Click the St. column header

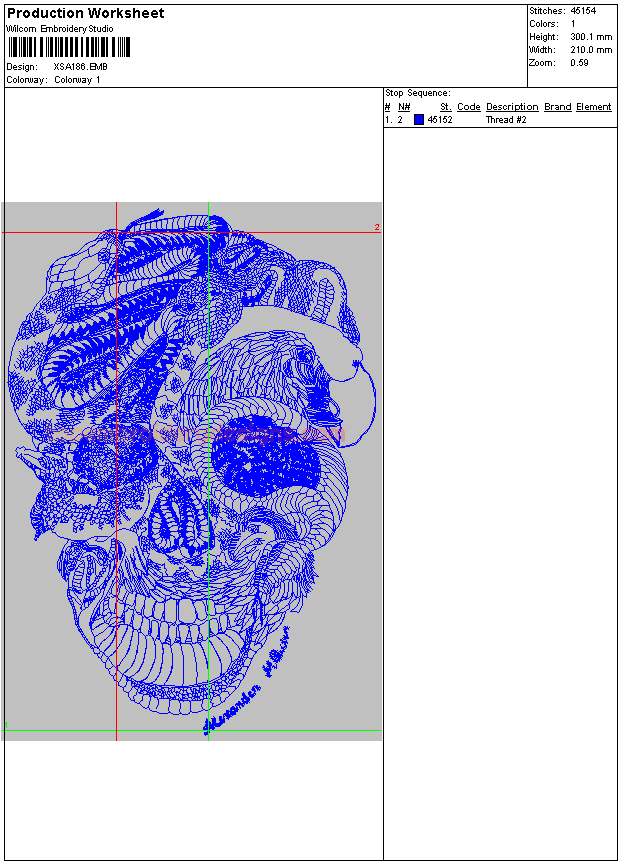coord(445,107)
